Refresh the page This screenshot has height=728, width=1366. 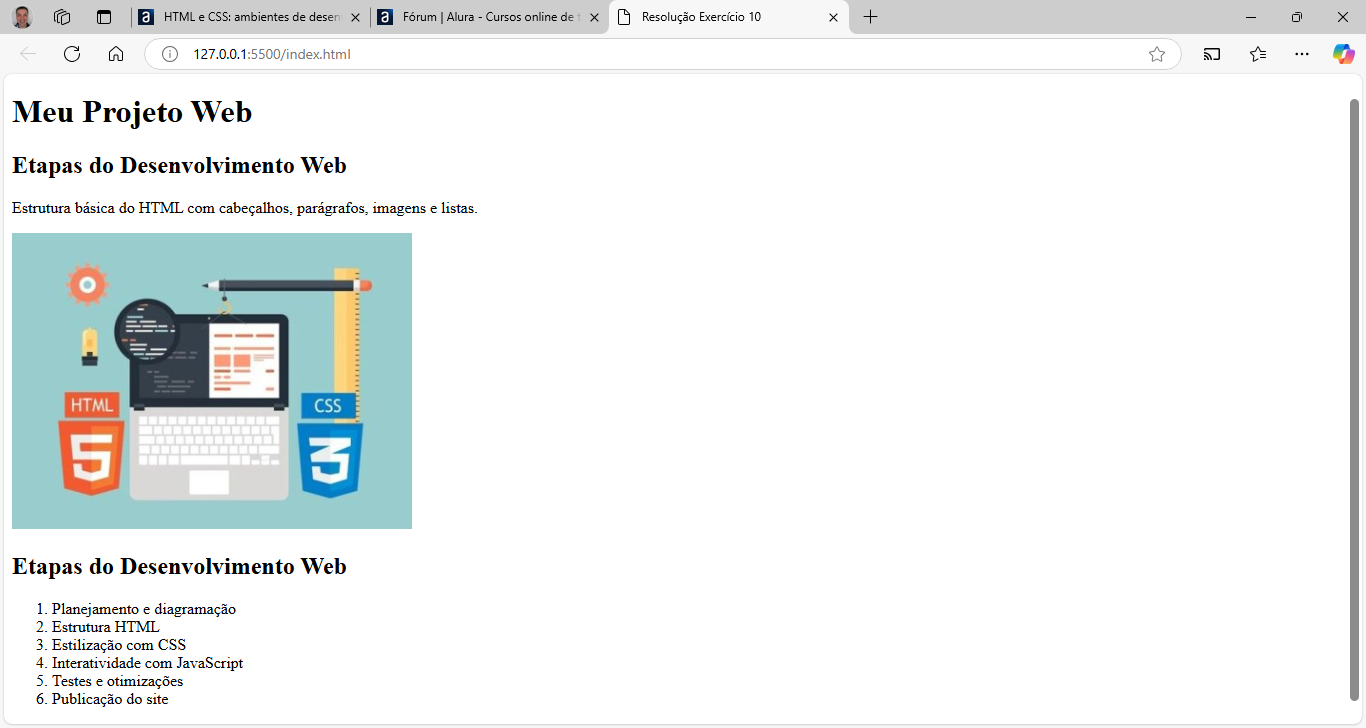[x=72, y=54]
